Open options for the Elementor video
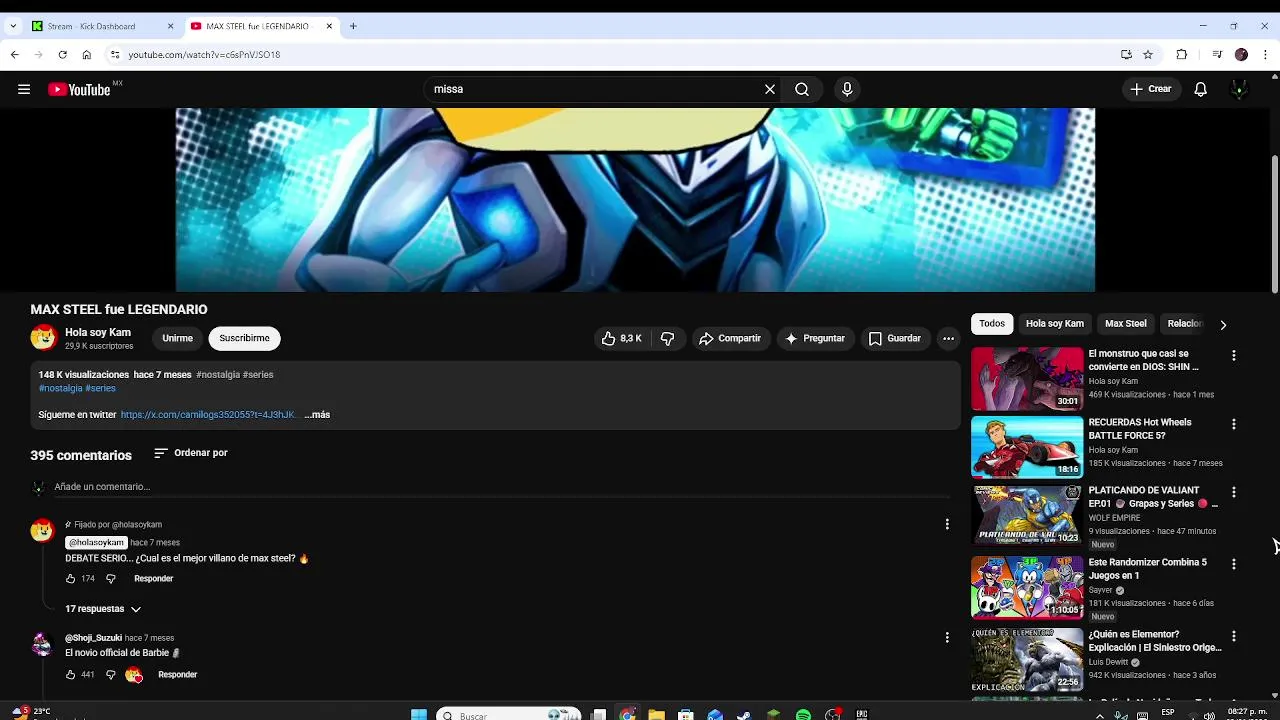 pyautogui.click(x=1233, y=636)
